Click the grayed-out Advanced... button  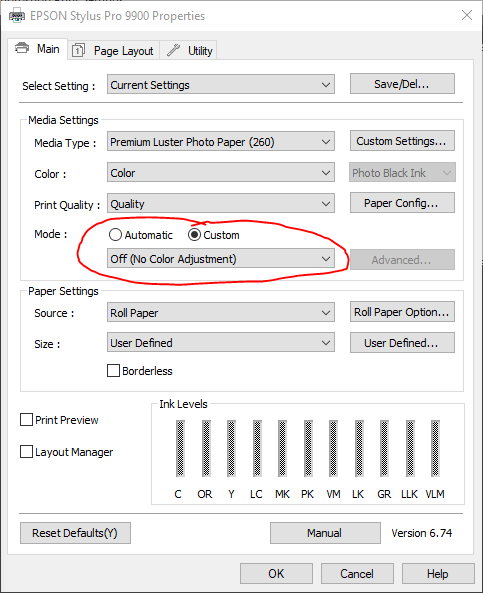[x=402, y=259]
